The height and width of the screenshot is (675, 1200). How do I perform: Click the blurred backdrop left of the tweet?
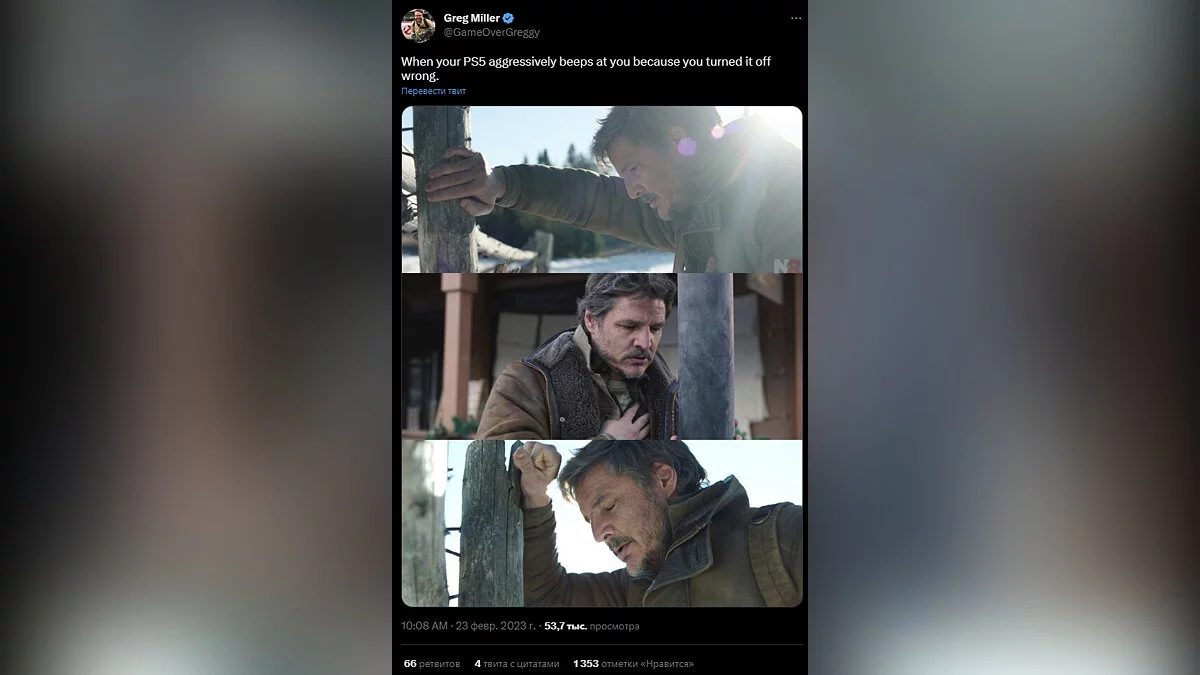pyautogui.click(x=195, y=337)
